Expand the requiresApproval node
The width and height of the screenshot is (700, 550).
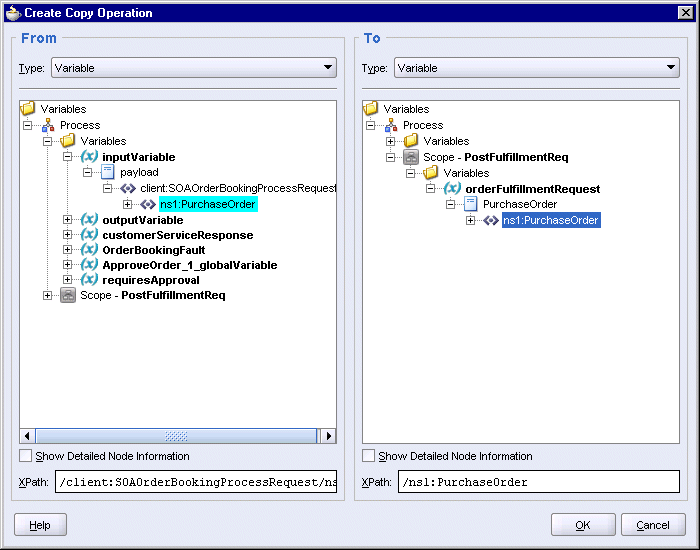67,280
